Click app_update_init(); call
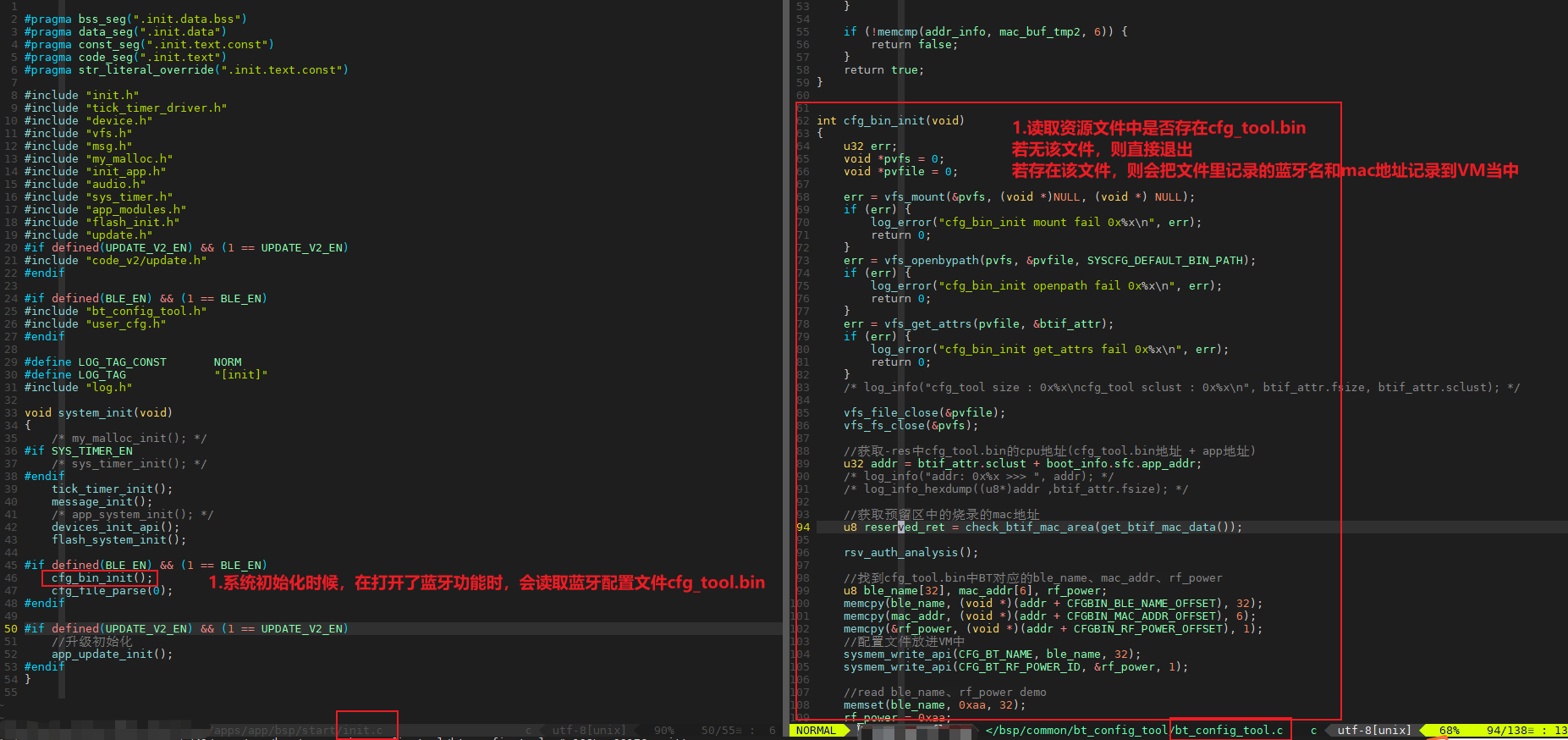Viewport: 1568px width, 740px height. pos(112,654)
